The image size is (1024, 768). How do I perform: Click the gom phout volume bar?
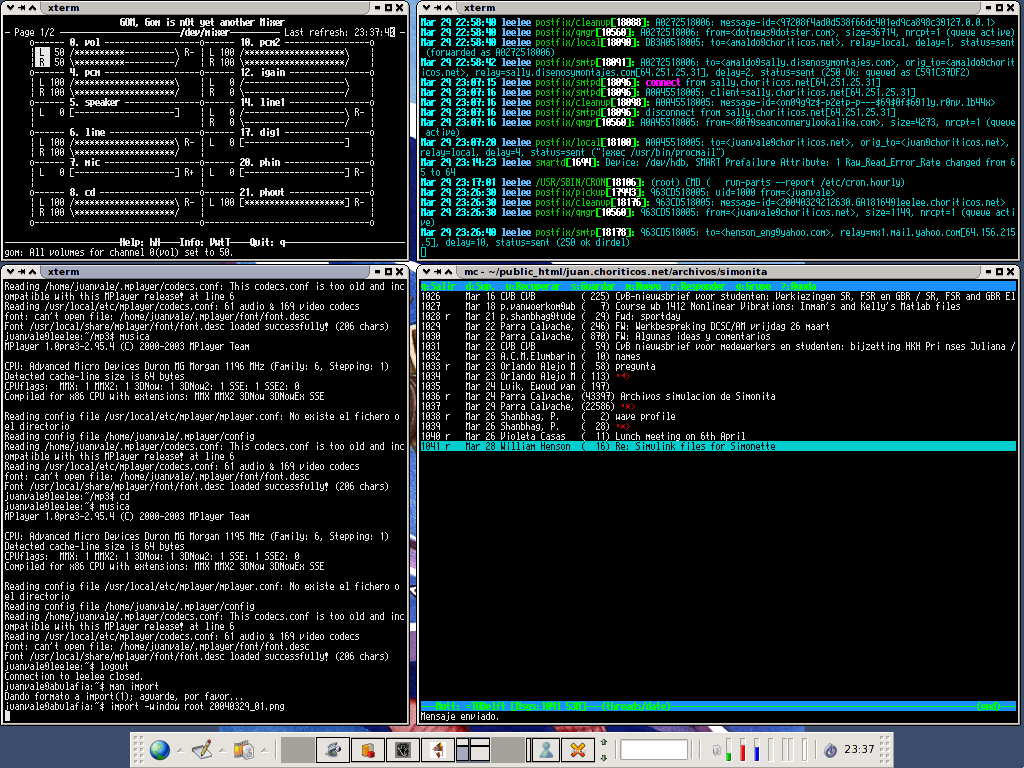click(295, 202)
